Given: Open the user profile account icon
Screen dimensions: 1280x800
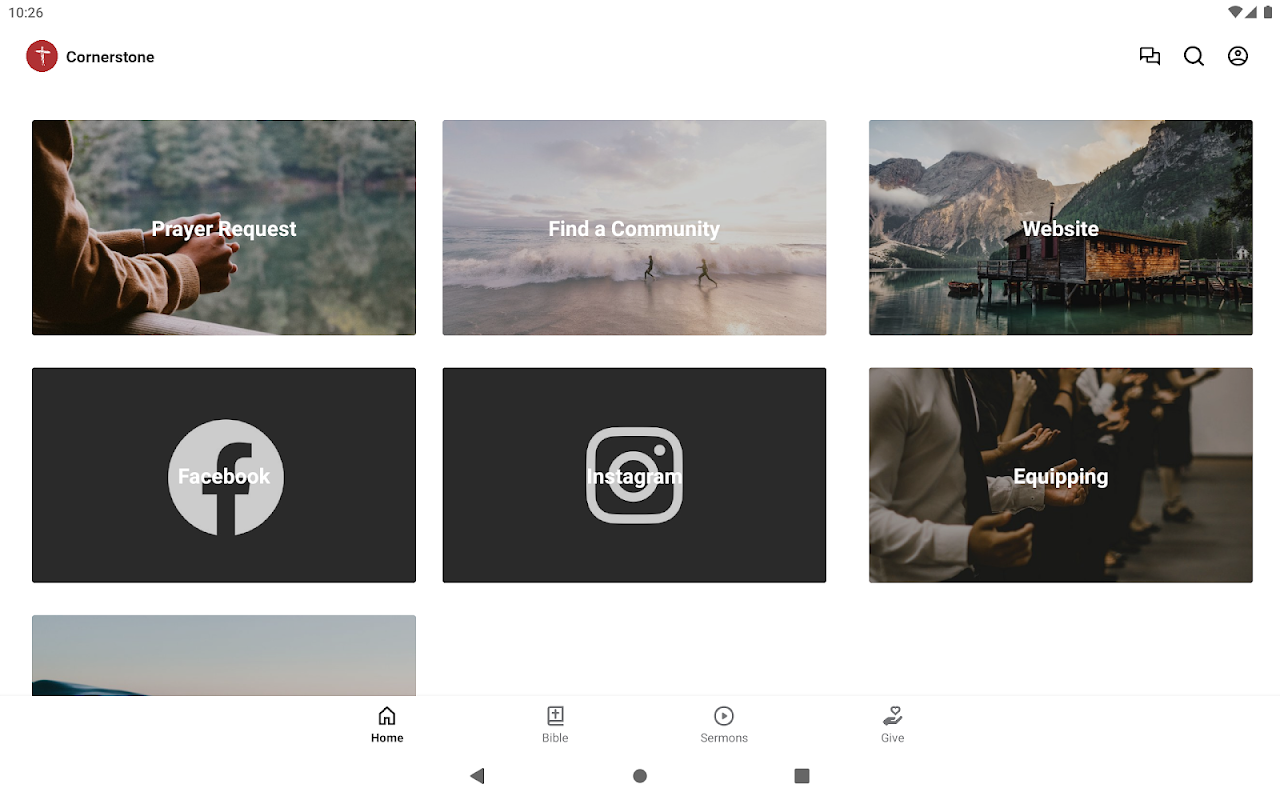Looking at the screenshot, I should 1238,56.
